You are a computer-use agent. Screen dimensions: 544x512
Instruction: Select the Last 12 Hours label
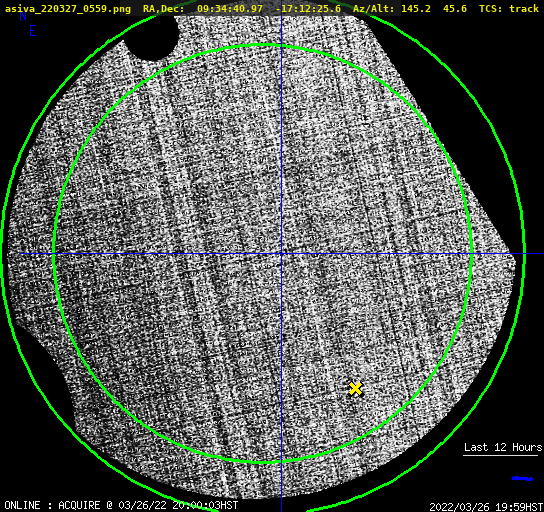click(x=503, y=447)
